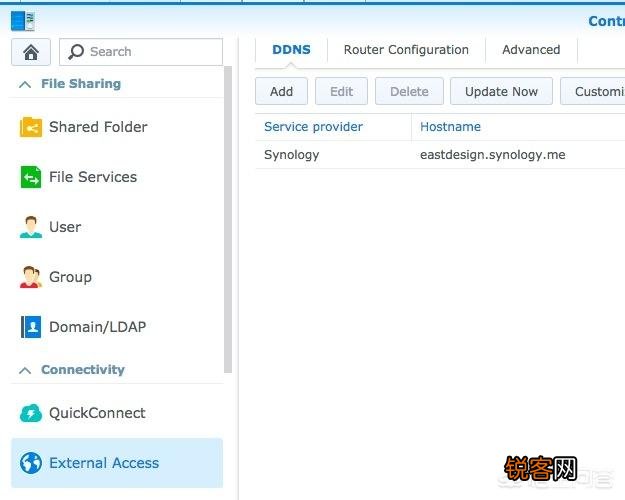Click the File Sharing heading text
Screen dimensions: 625x500
(x=81, y=84)
